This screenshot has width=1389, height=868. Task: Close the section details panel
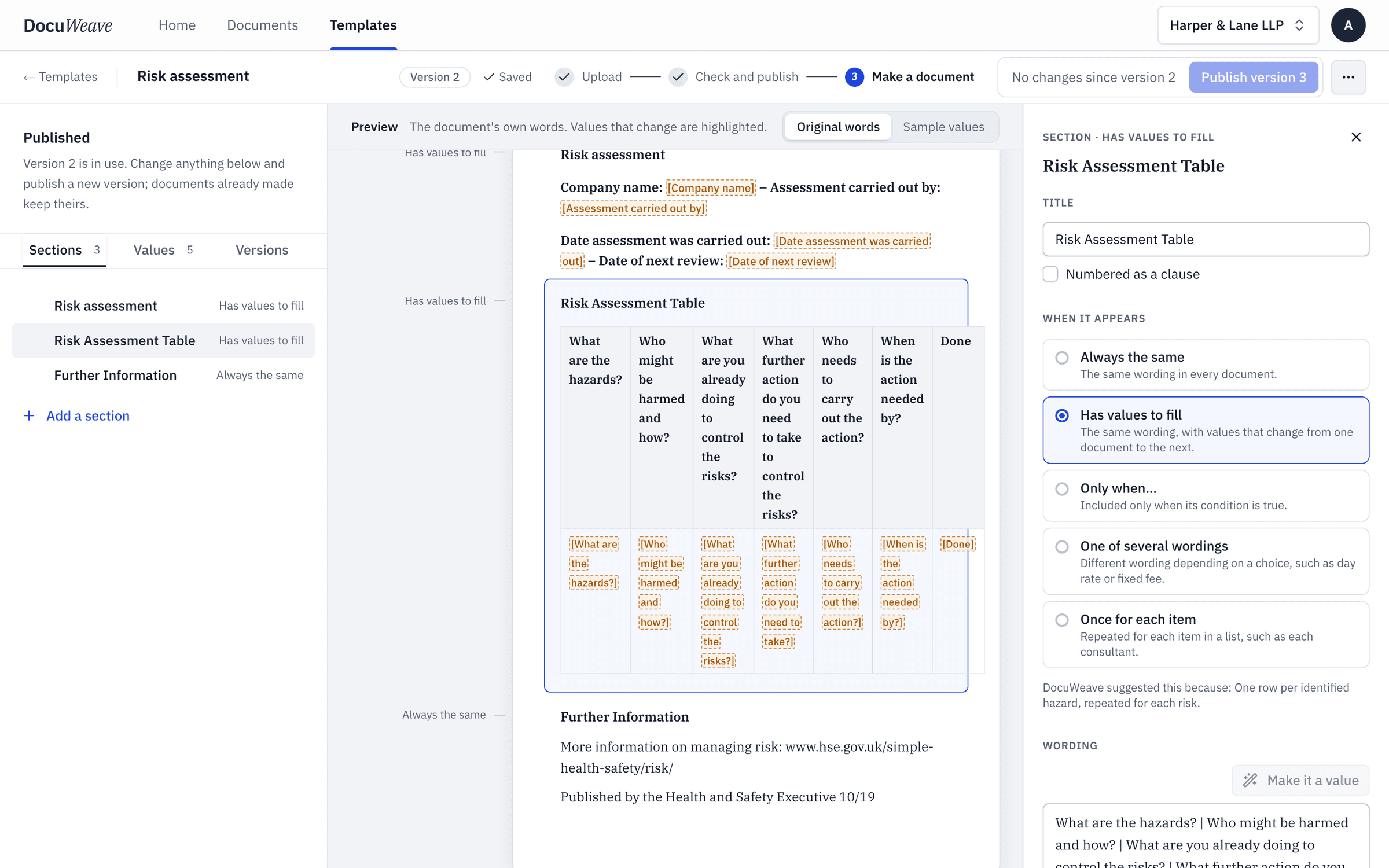pyautogui.click(x=1356, y=137)
